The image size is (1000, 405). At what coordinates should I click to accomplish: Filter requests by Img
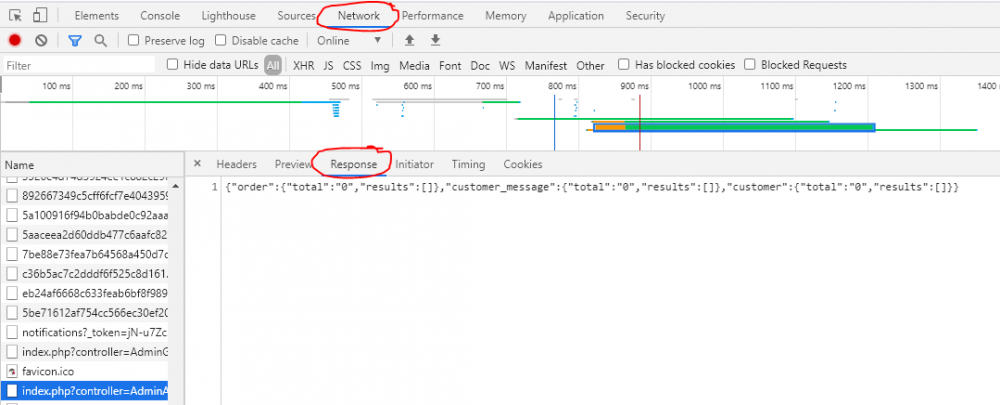(x=380, y=65)
